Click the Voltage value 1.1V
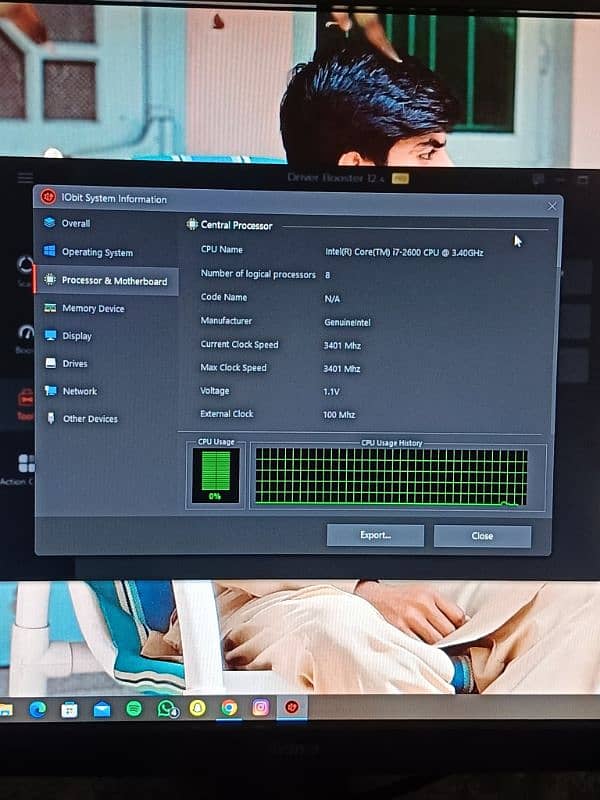This screenshot has height=800, width=600. click(x=331, y=391)
